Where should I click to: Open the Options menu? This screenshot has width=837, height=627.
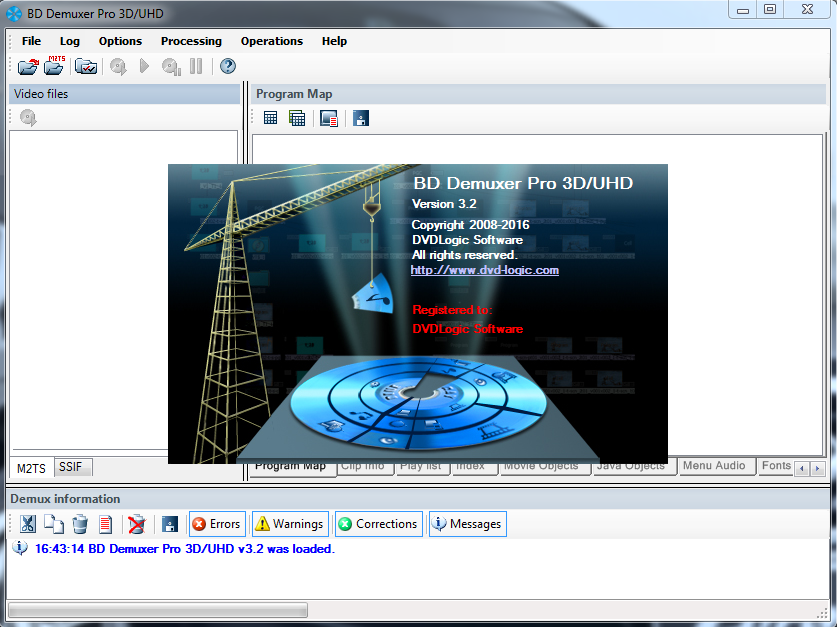[x=120, y=41]
